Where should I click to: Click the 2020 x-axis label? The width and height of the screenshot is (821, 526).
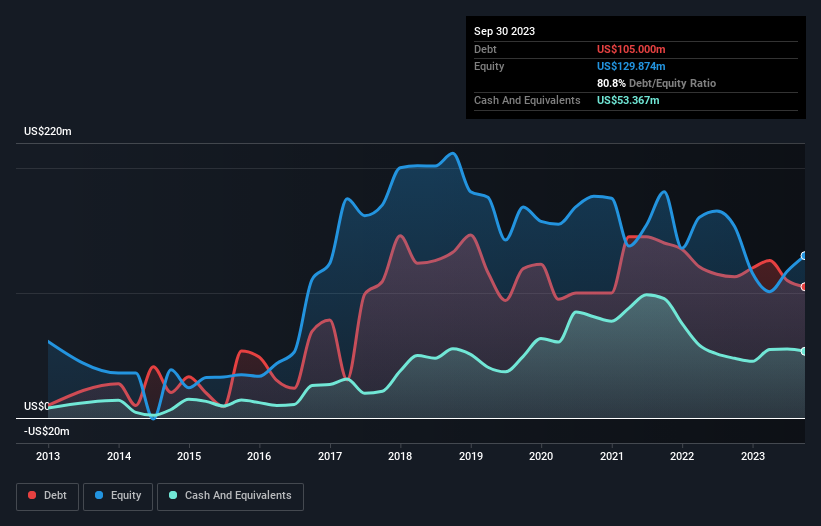(541, 456)
